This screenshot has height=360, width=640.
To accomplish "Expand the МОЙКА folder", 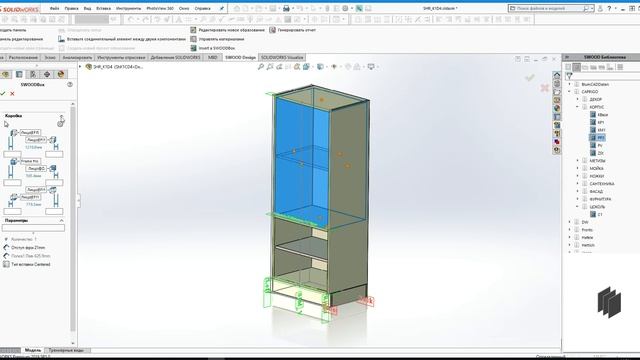I will point(578,168).
